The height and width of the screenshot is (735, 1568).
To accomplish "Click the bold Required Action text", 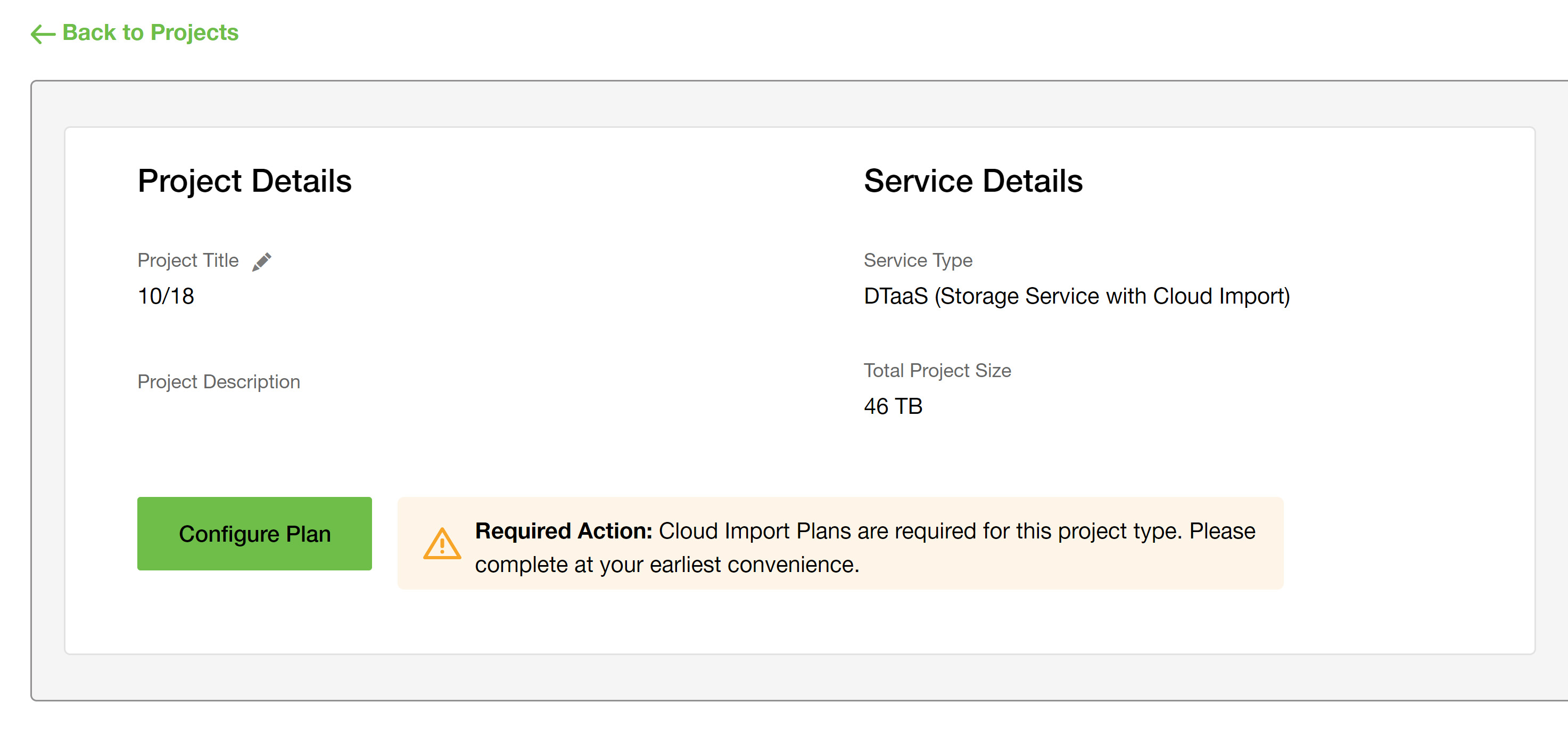I will pyautogui.click(x=563, y=531).
